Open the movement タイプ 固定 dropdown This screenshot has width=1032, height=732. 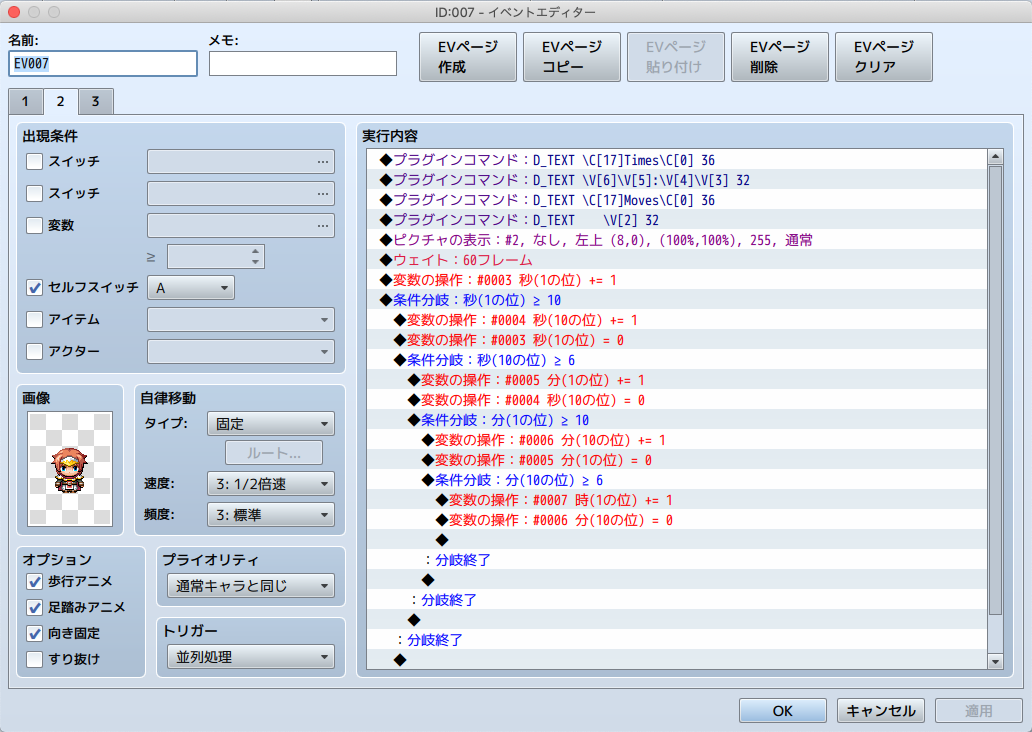pyautogui.click(x=271, y=424)
